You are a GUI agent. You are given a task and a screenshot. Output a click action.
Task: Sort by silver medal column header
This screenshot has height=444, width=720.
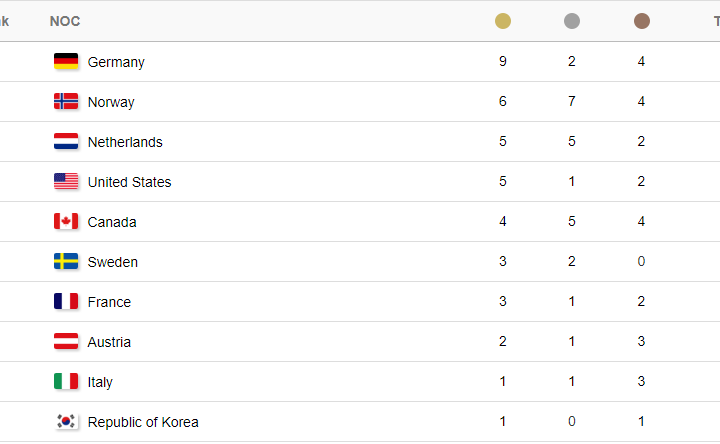point(572,21)
